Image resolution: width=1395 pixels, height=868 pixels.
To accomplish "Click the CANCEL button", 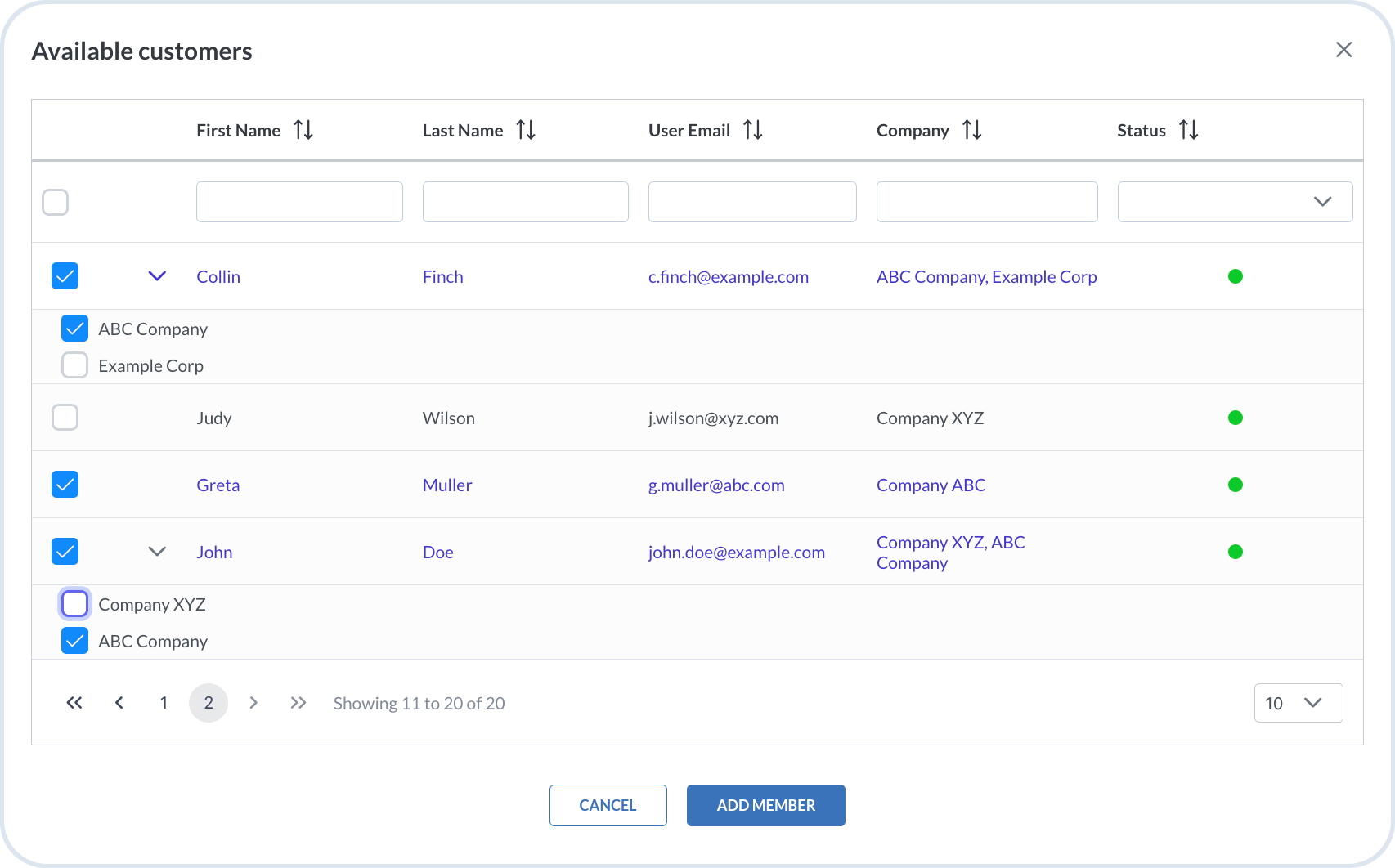I will pyautogui.click(x=608, y=805).
